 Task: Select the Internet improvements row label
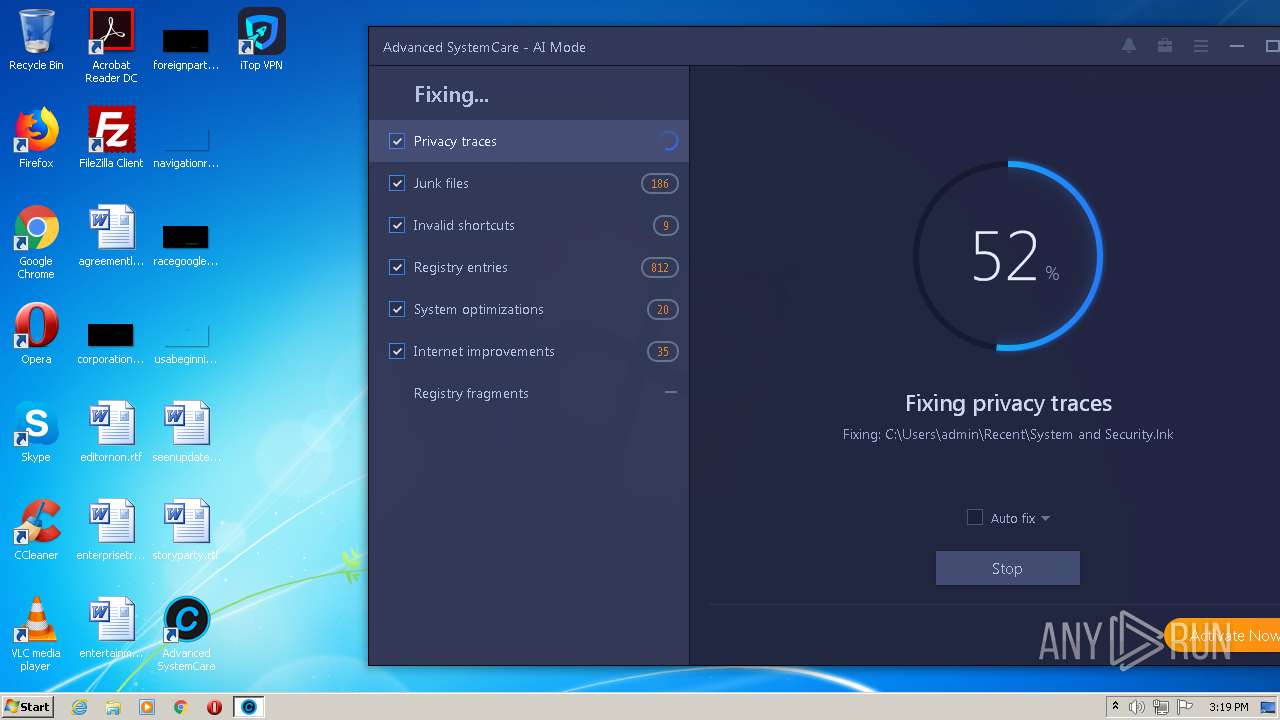click(x=484, y=351)
